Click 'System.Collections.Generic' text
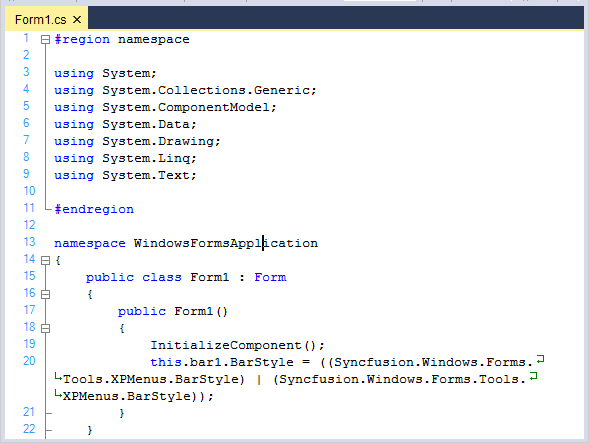 tap(205, 90)
